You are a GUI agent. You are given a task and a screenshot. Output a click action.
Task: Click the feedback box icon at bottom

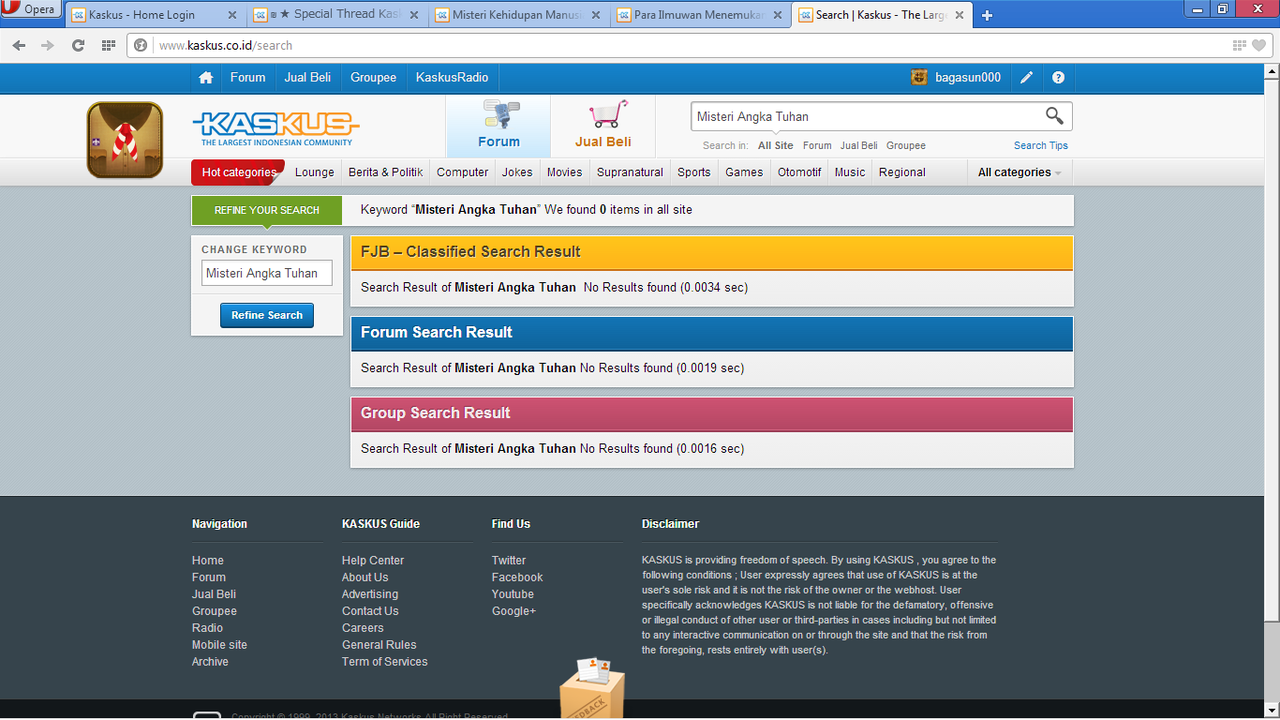pyautogui.click(x=592, y=688)
